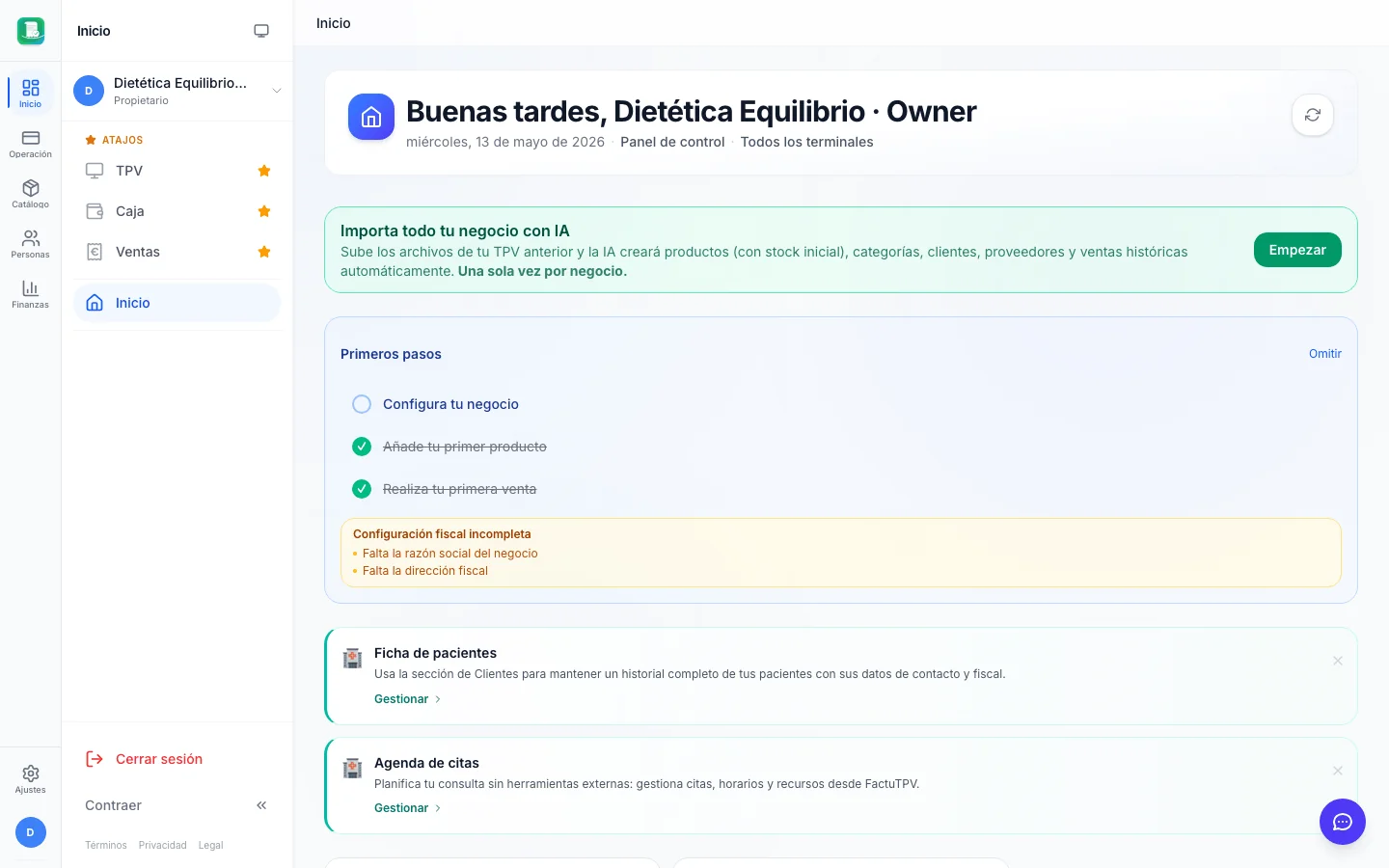Screen dimensions: 1389x868
Task: Open Gestionar link under Ficha de pacientes
Action: pos(407,699)
